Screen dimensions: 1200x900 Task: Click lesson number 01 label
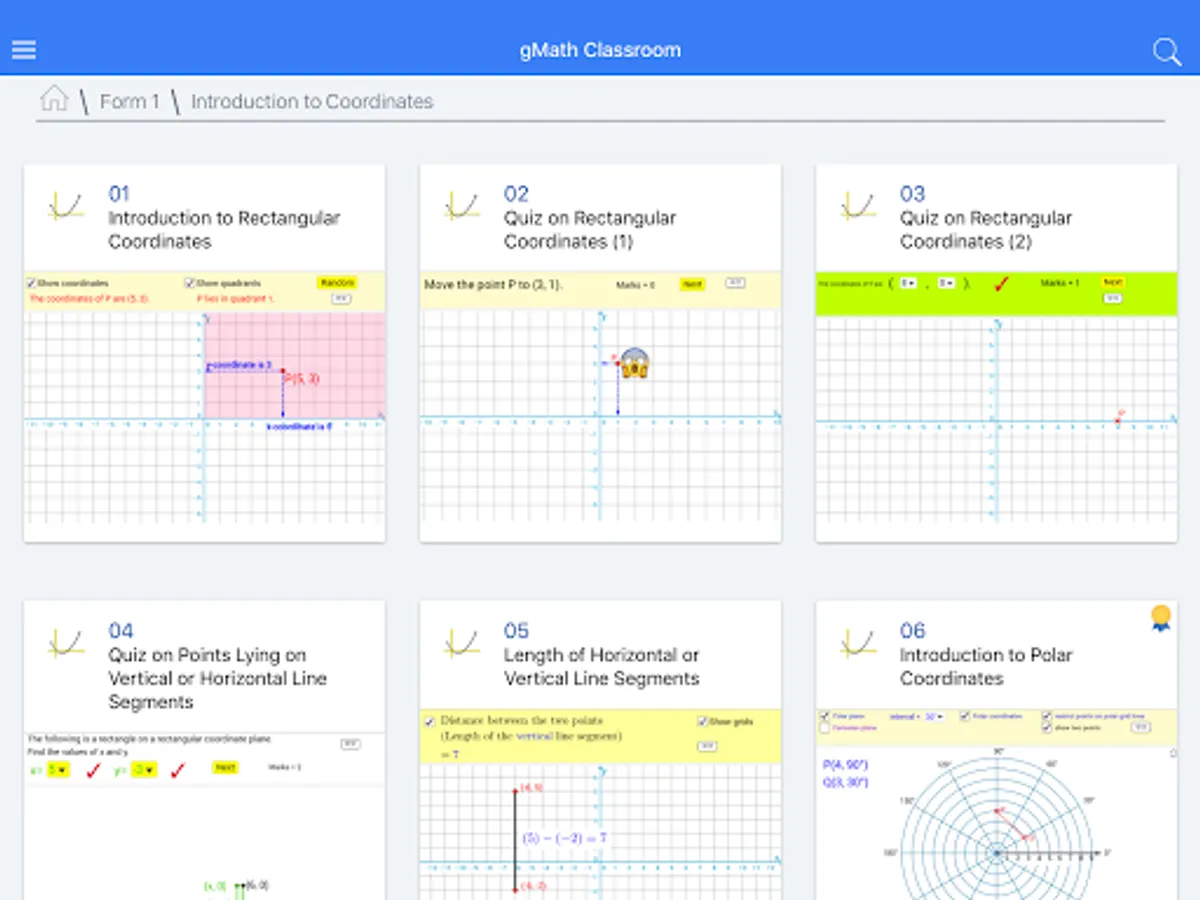coord(119,194)
